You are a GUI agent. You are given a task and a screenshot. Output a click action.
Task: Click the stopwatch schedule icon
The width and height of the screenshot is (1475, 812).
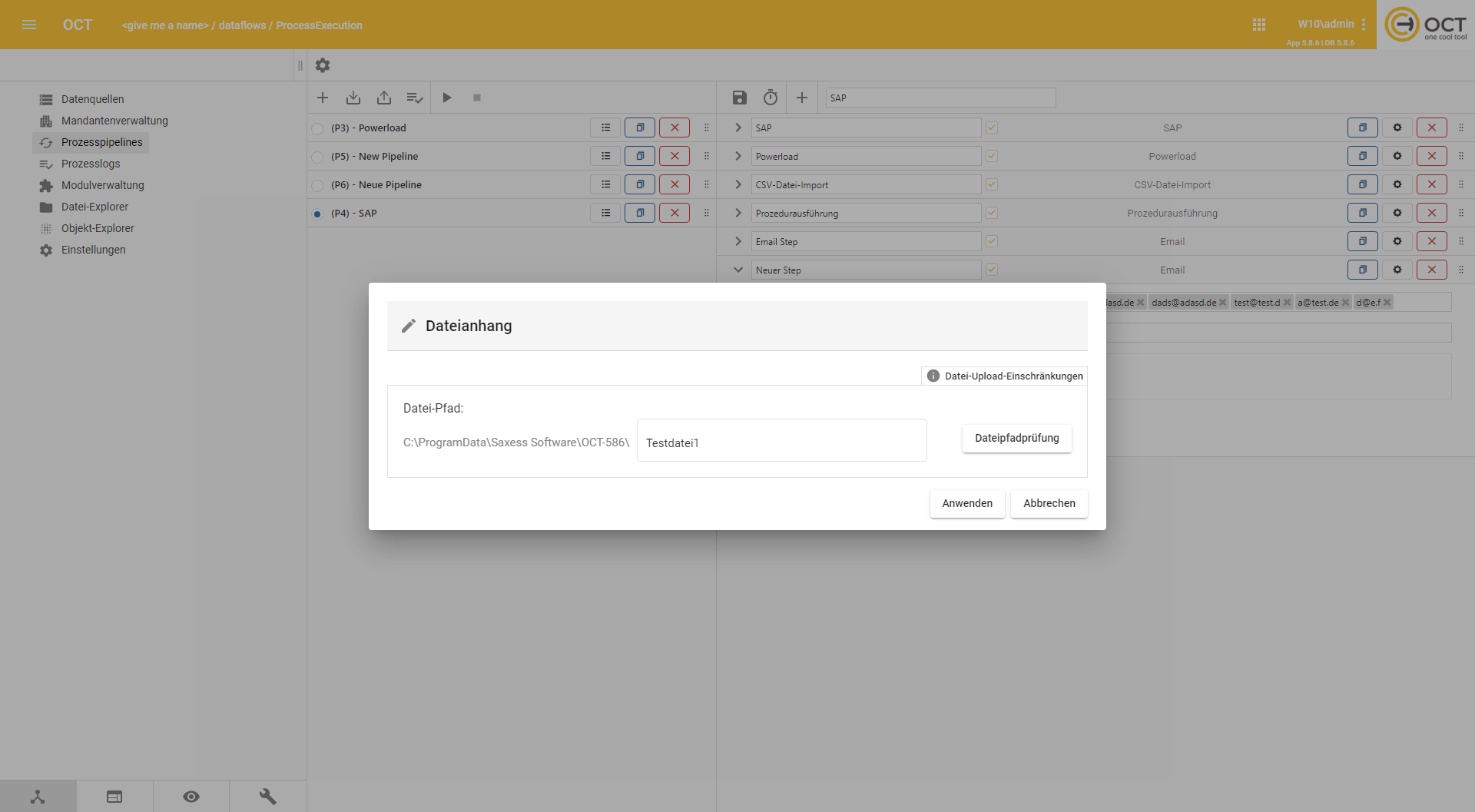point(770,98)
